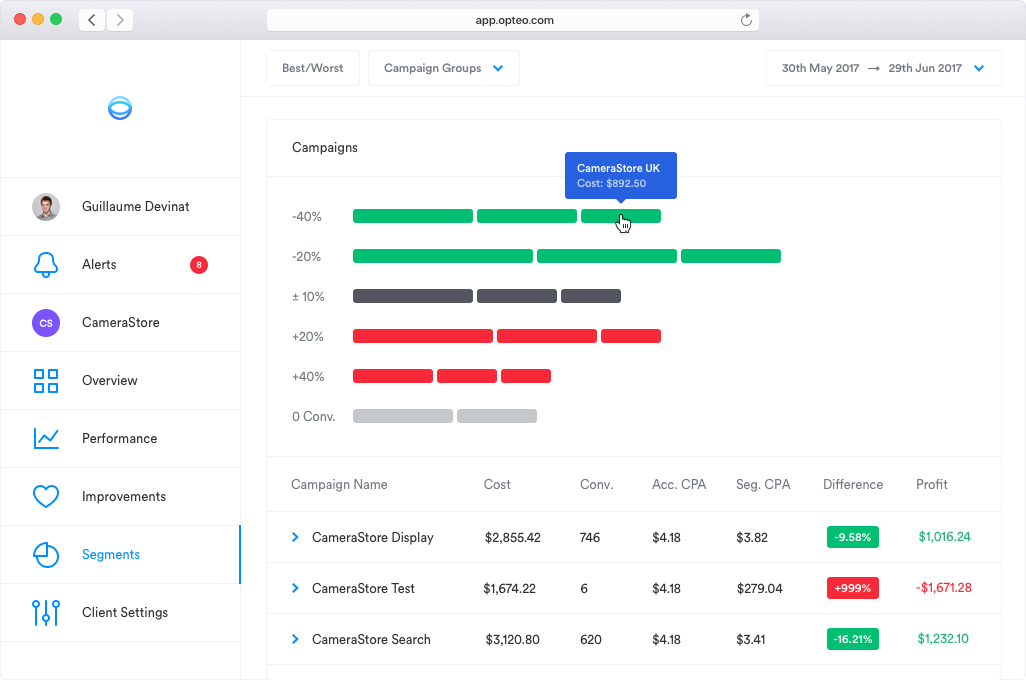Select Segments in the sidebar
The height and width of the screenshot is (680, 1026).
(120, 554)
